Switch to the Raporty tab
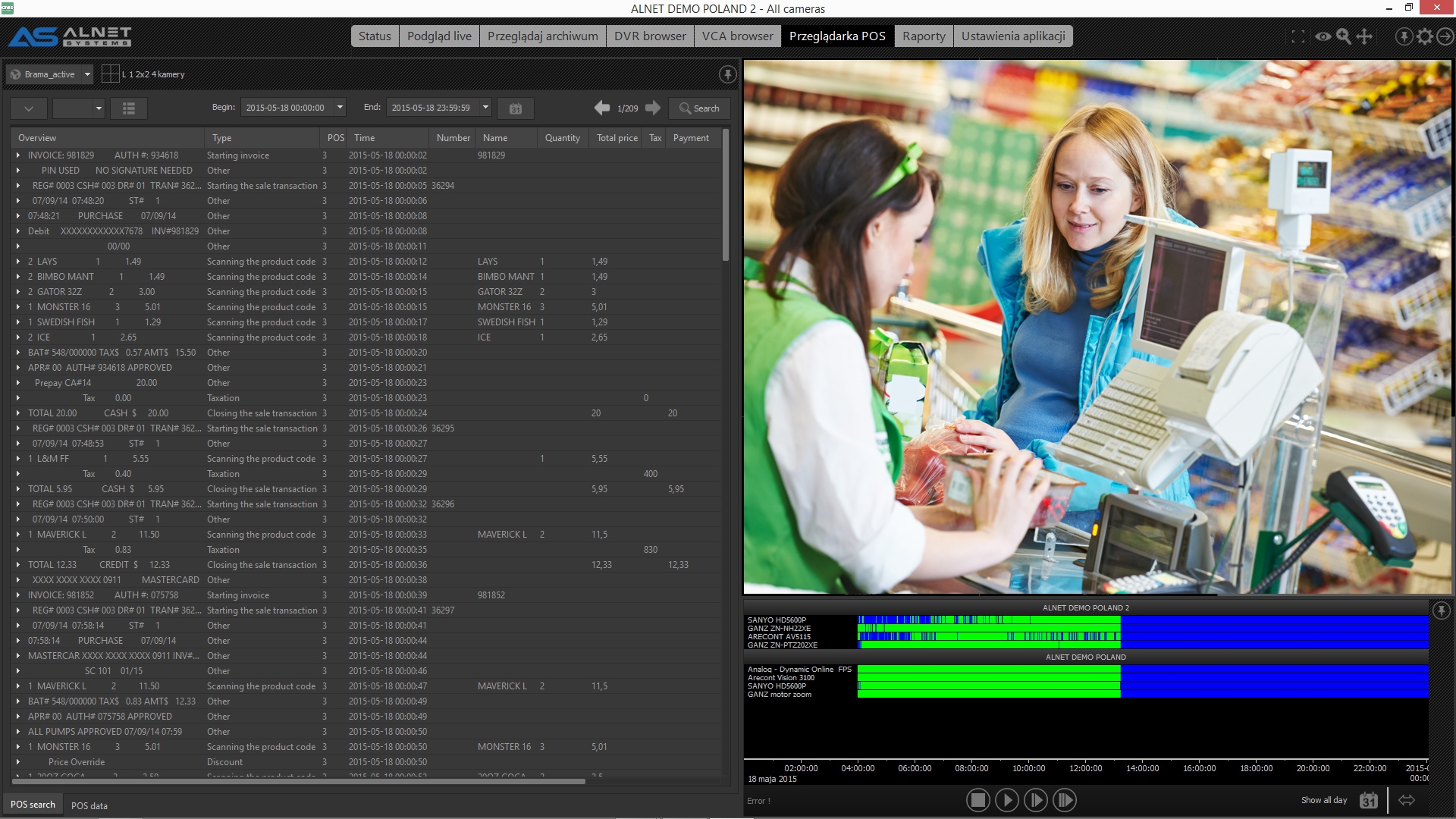The image size is (1456, 819). [x=924, y=36]
